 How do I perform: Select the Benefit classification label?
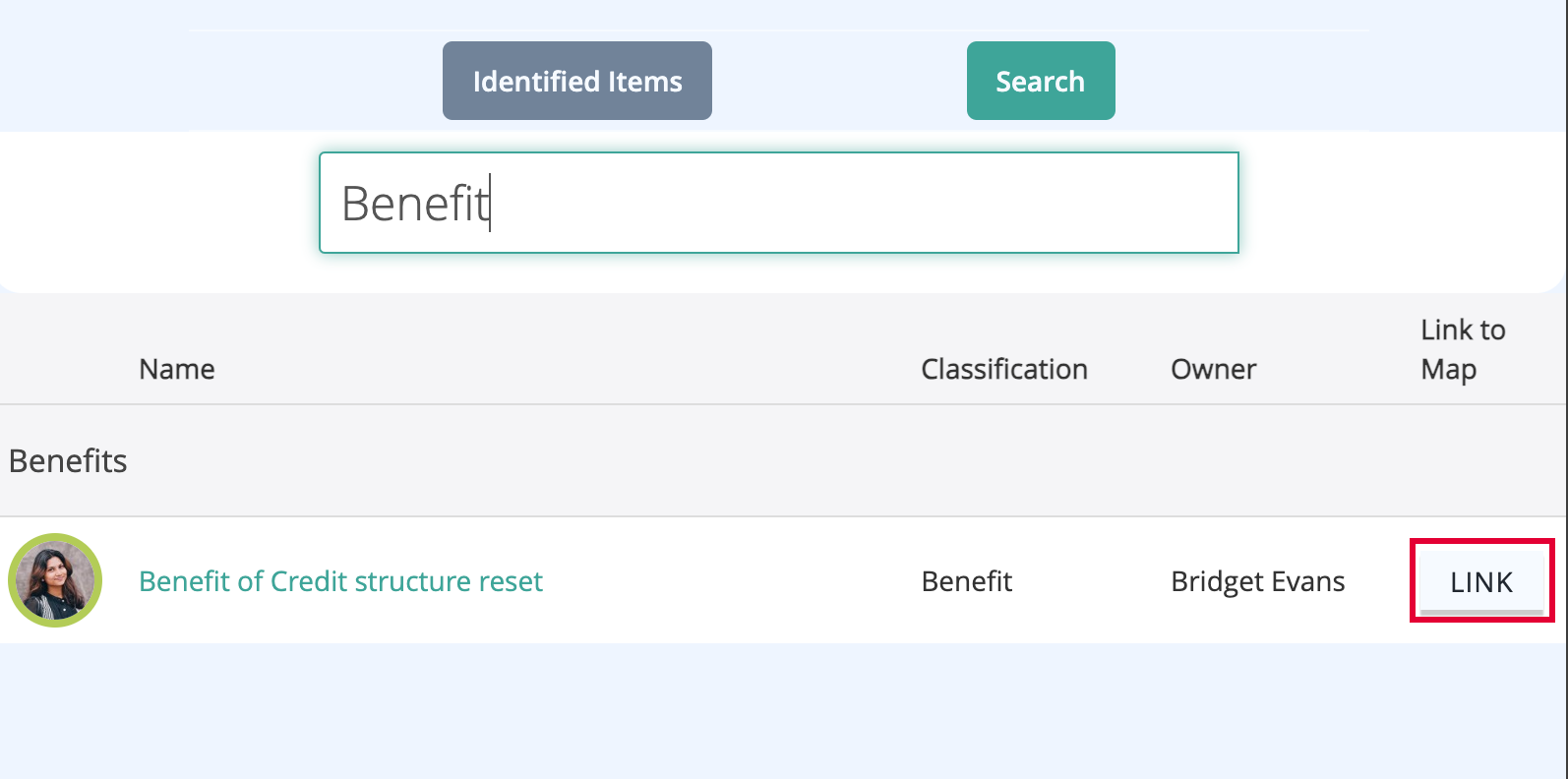(x=966, y=580)
